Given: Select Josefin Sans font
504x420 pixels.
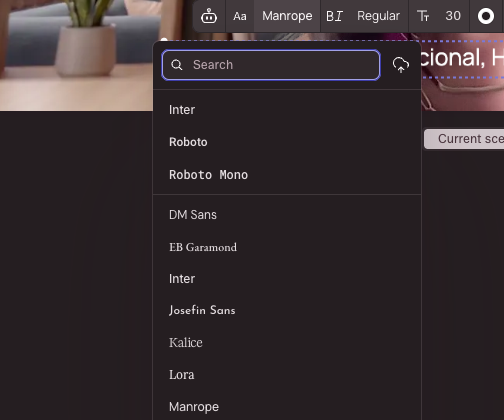Looking at the screenshot, I should (287, 310).
